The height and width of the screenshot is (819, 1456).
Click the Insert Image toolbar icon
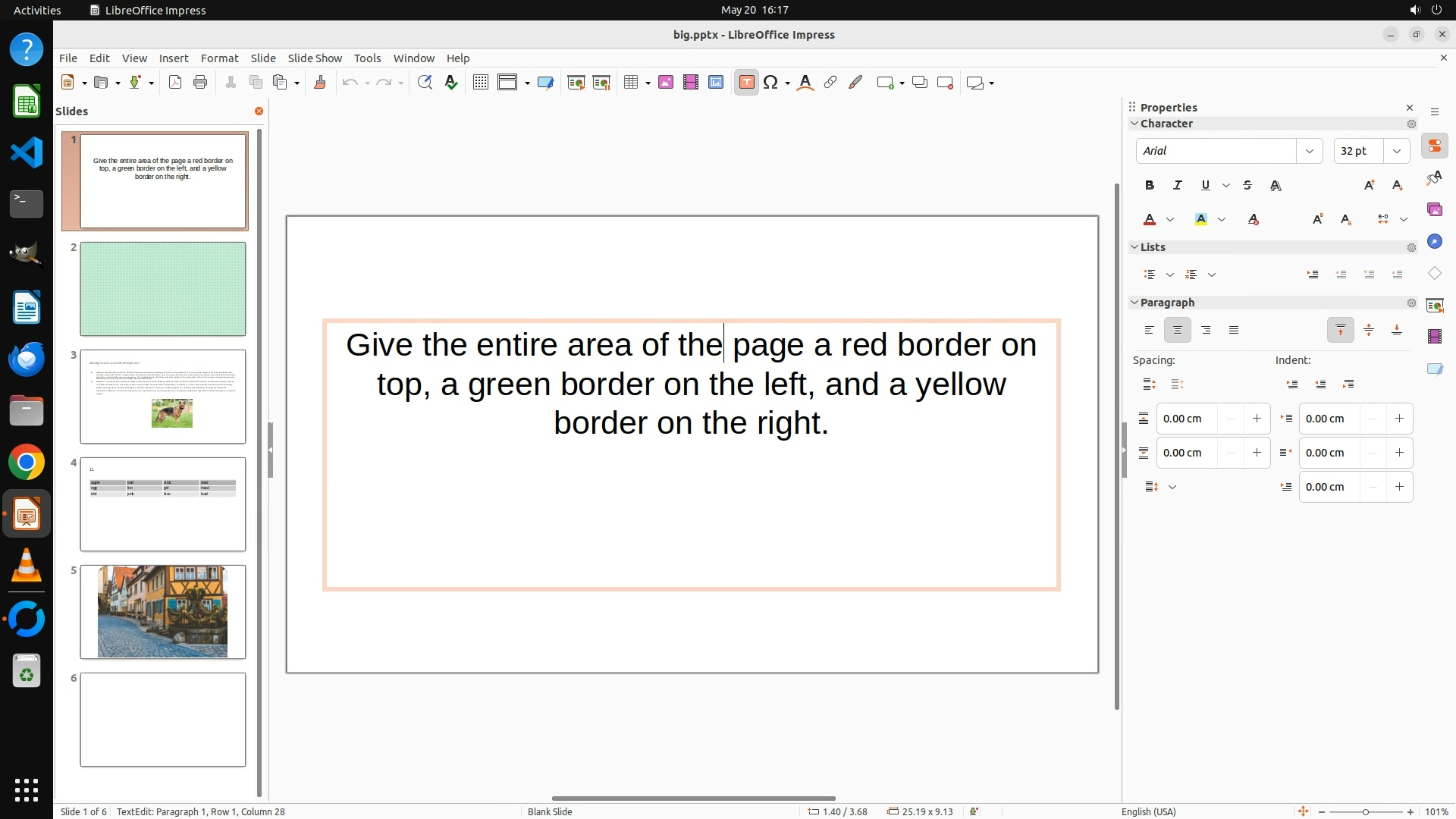click(x=666, y=83)
